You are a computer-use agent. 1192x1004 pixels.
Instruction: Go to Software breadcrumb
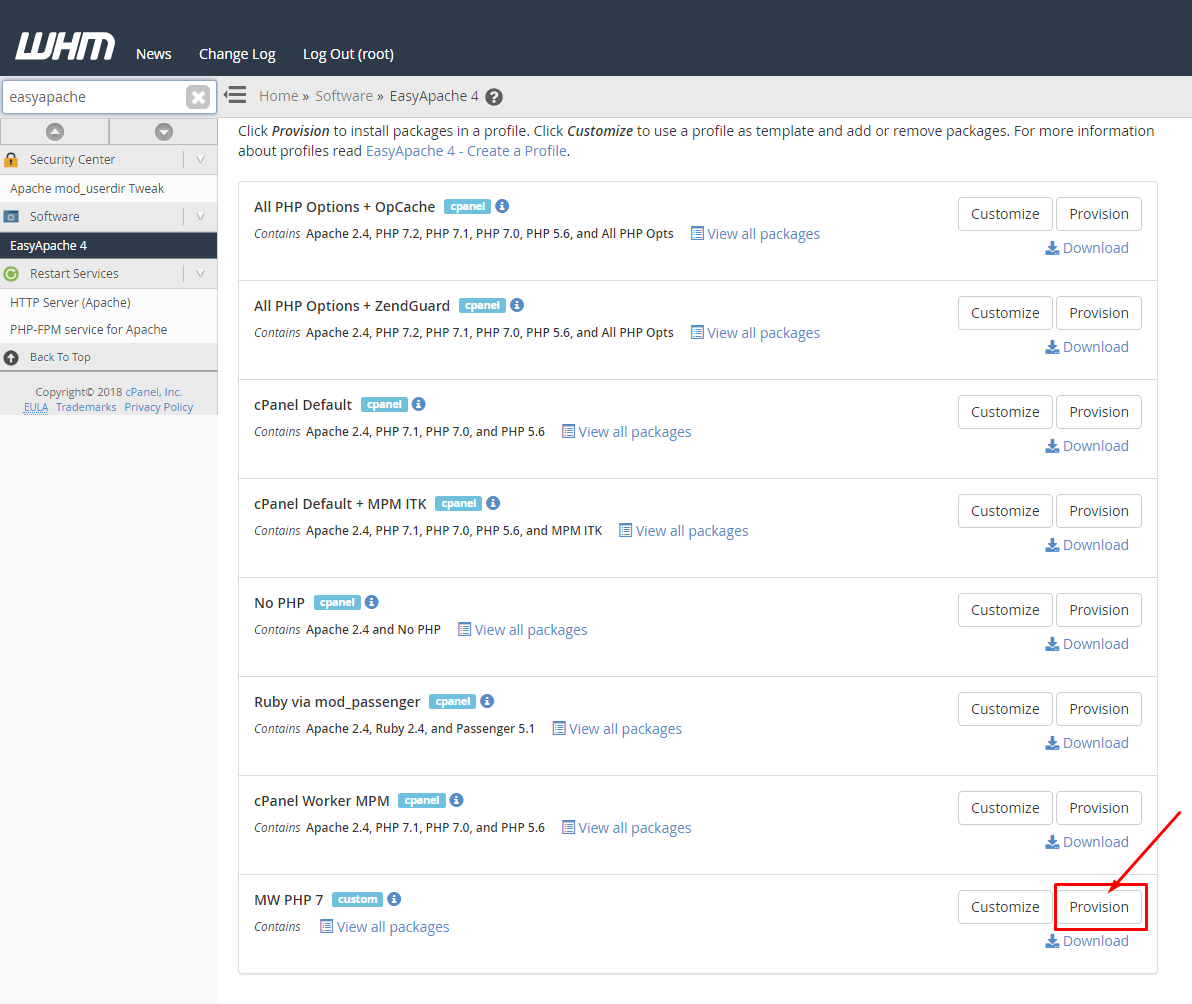[x=344, y=97]
